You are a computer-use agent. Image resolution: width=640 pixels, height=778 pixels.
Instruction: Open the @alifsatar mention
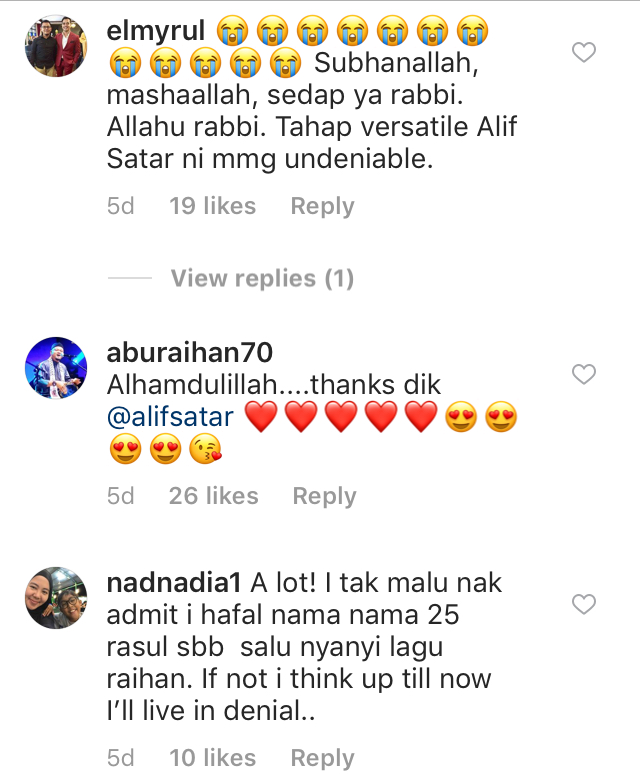click(x=170, y=417)
